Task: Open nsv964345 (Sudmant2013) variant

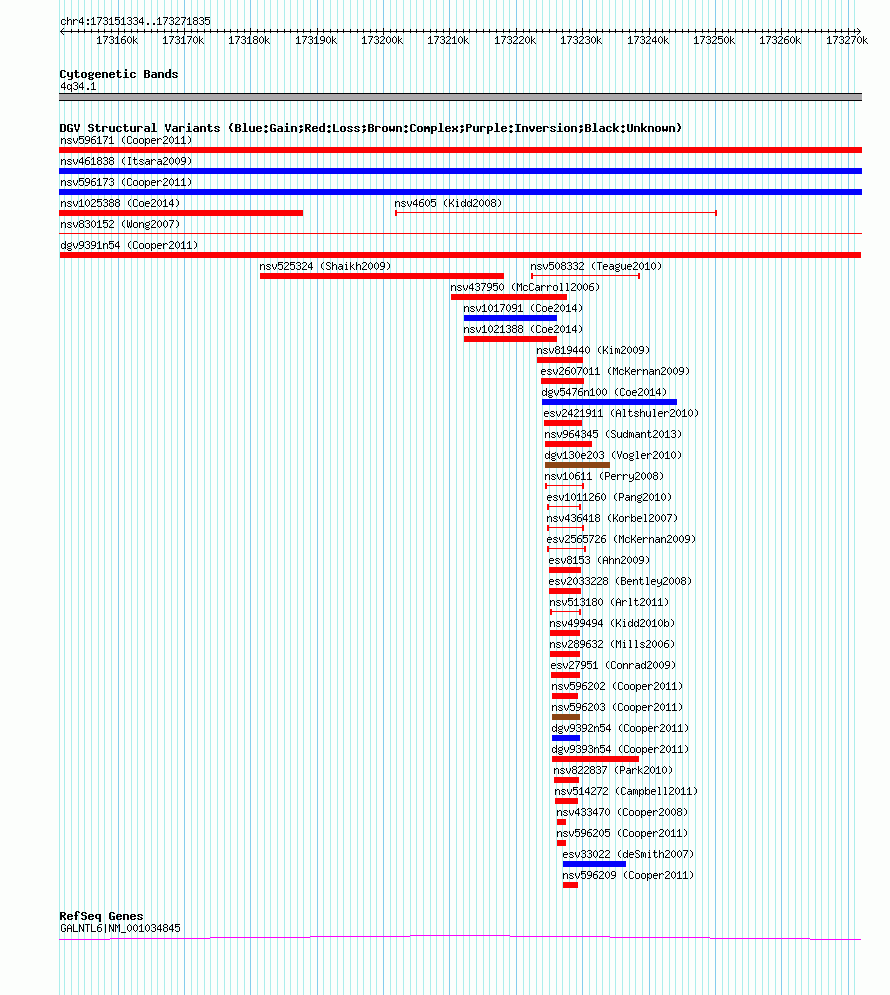Action: (568, 444)
